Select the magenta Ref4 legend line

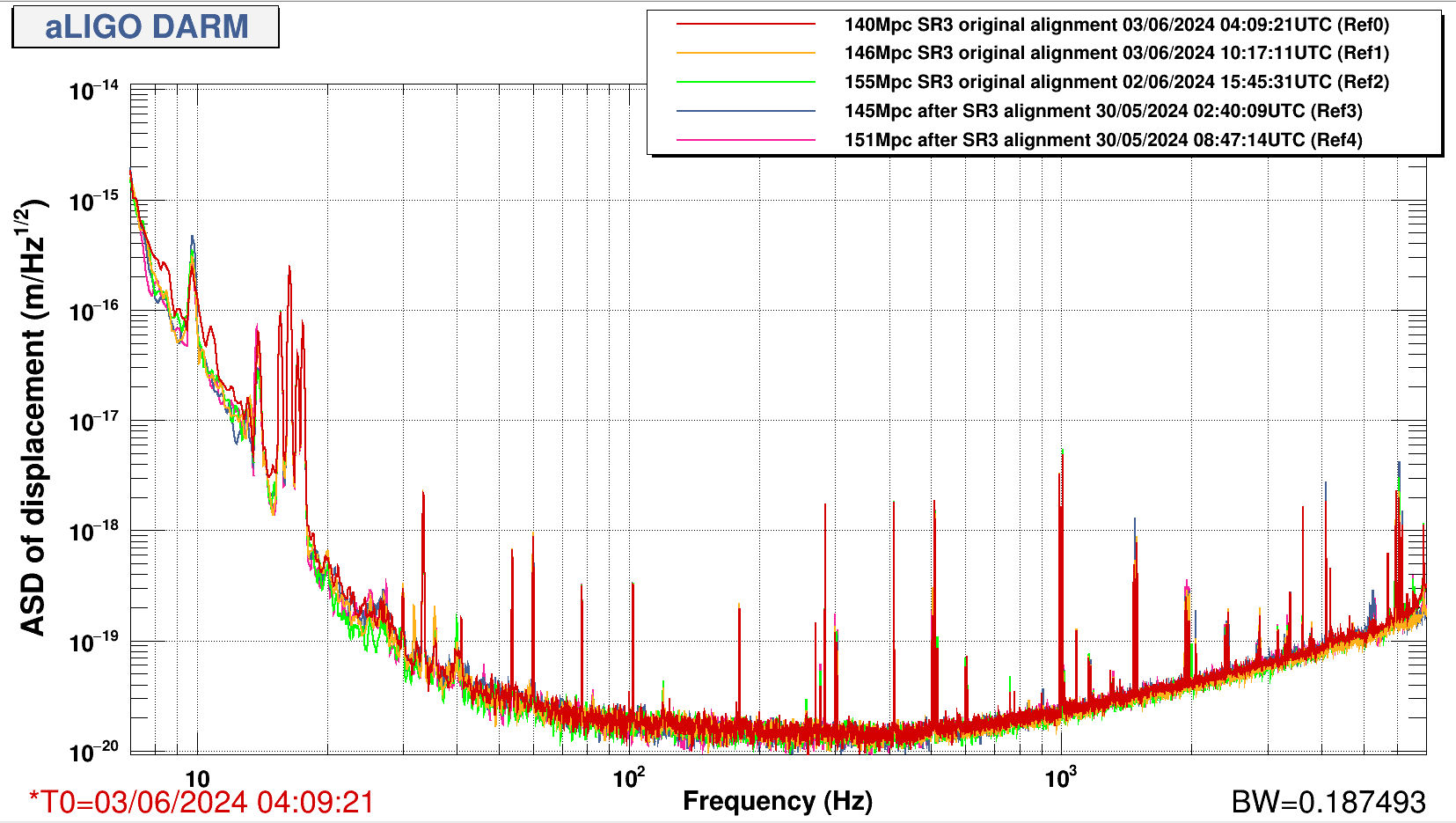[746, 140]
